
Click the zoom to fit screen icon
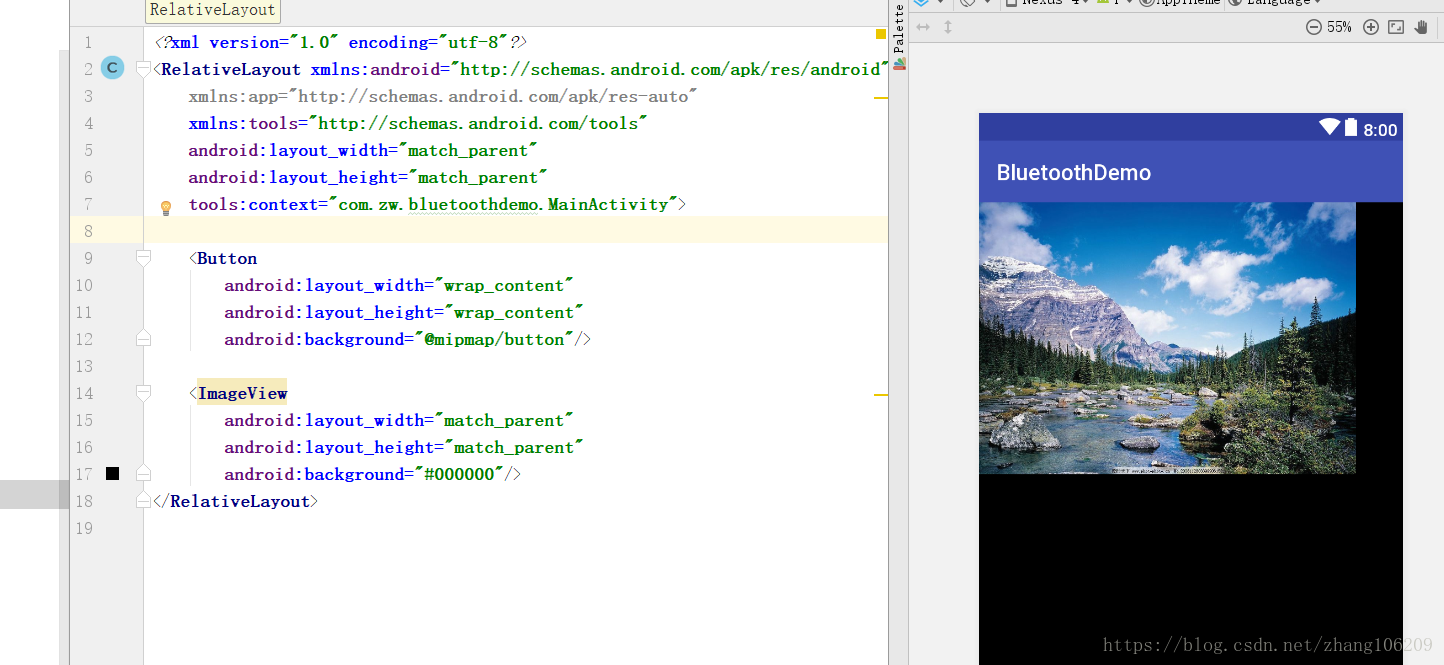pyautogui.click(x=1396, y=27)
